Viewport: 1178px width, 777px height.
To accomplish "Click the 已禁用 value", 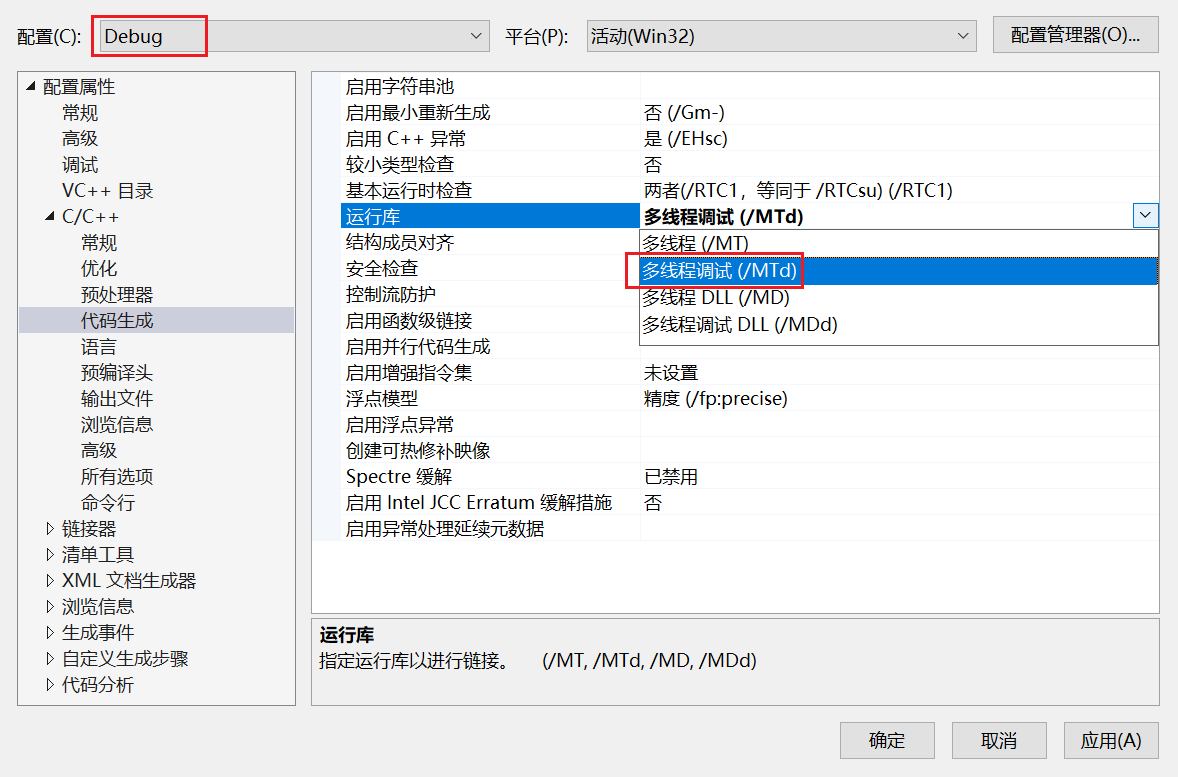I will (x=671, y=476).
